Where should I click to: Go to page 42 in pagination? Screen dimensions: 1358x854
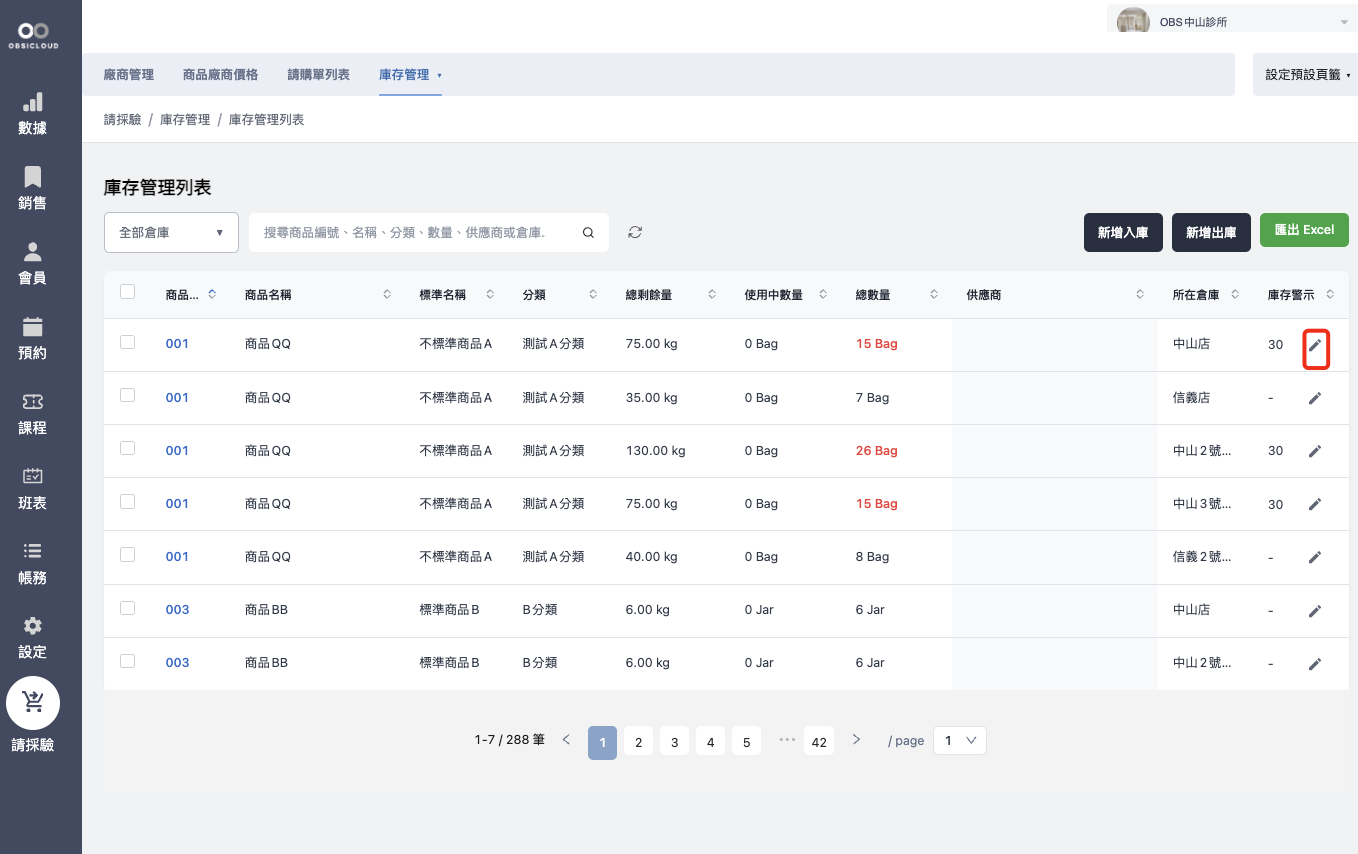(819, 741)
